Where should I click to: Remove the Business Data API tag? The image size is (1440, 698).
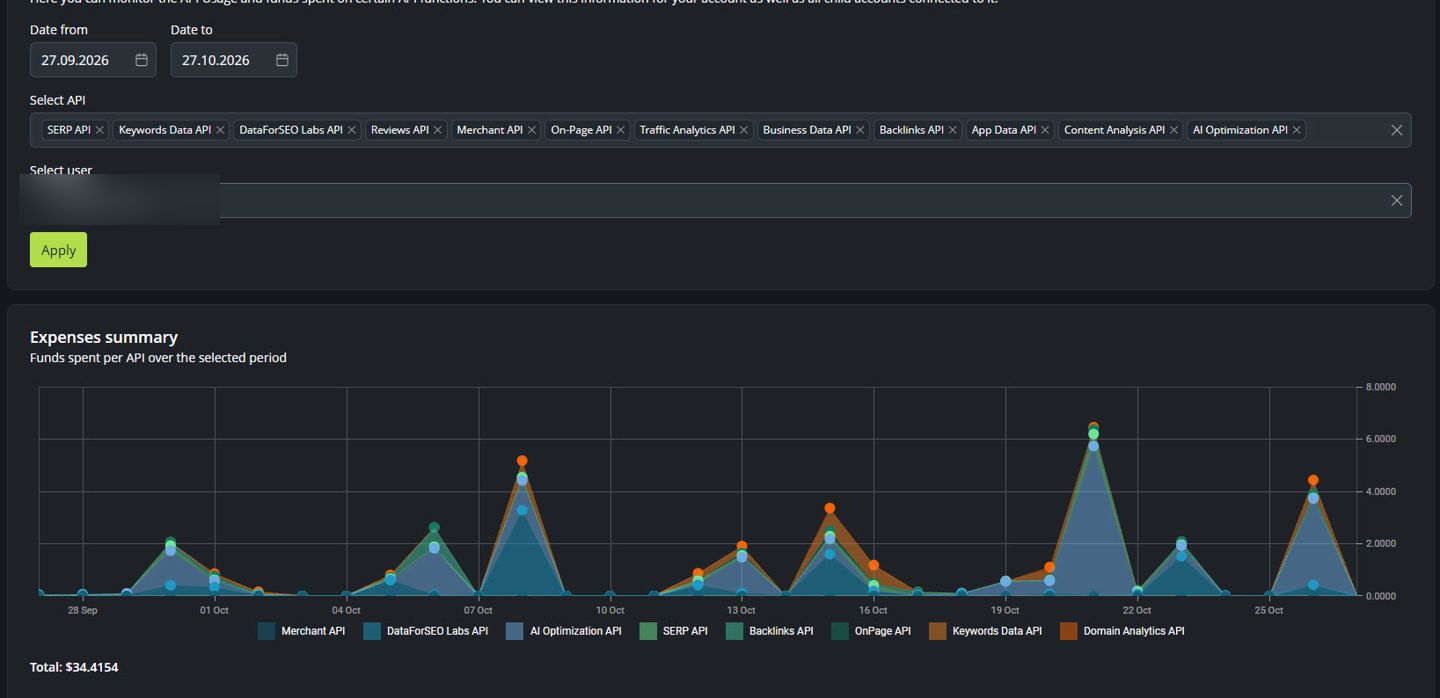pos(860,130)
